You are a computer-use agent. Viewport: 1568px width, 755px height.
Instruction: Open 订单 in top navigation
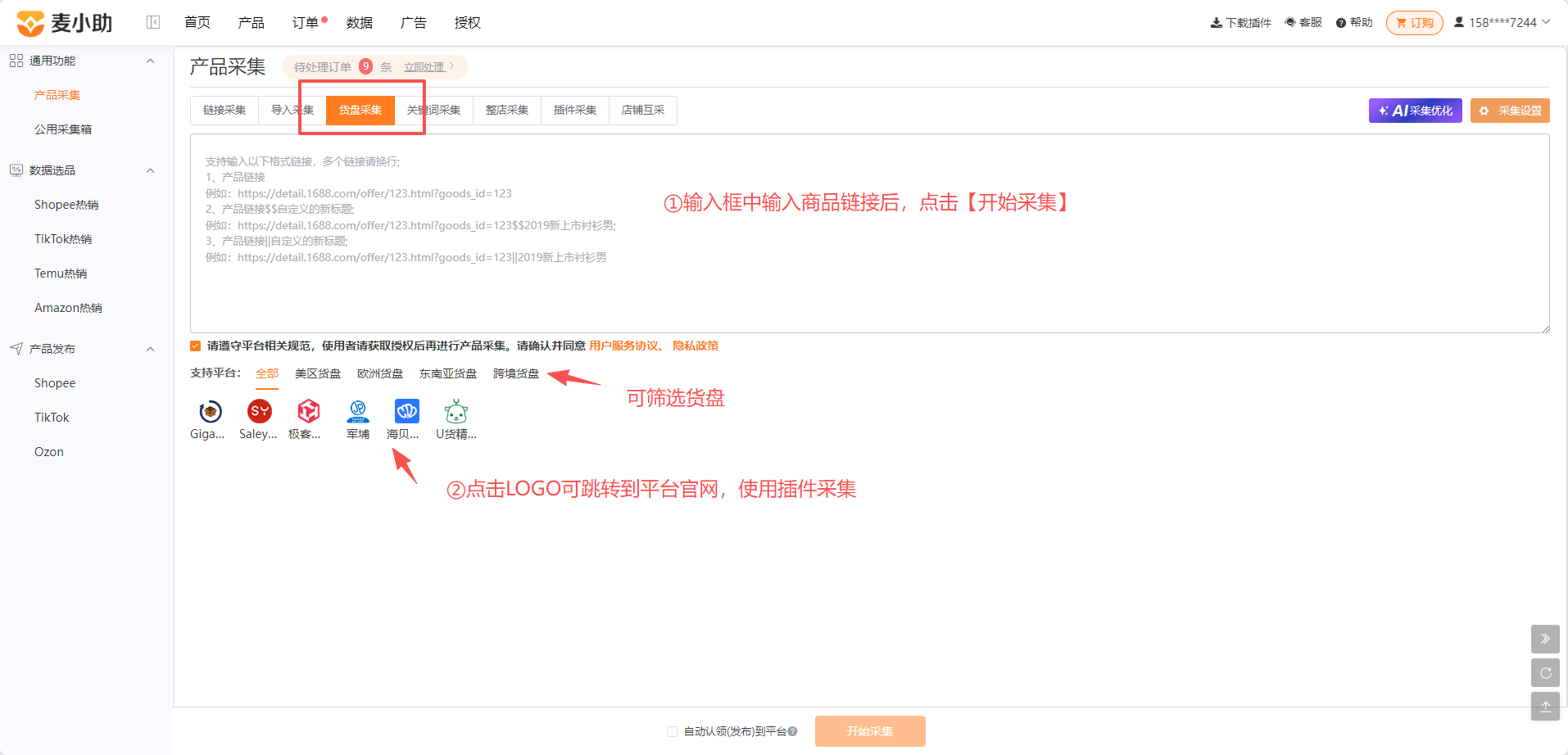[306, 22]
